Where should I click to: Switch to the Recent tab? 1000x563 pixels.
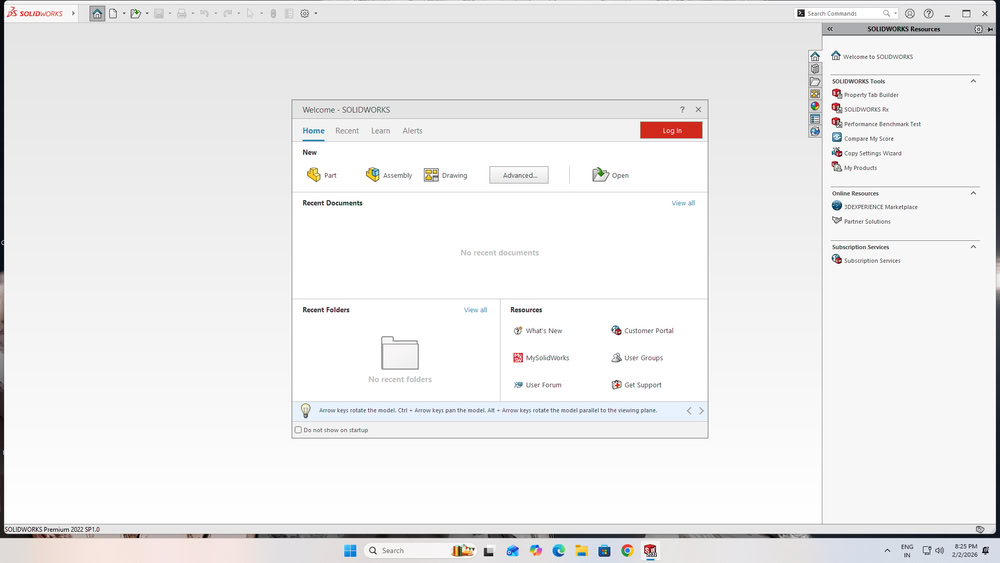point(347,131)
